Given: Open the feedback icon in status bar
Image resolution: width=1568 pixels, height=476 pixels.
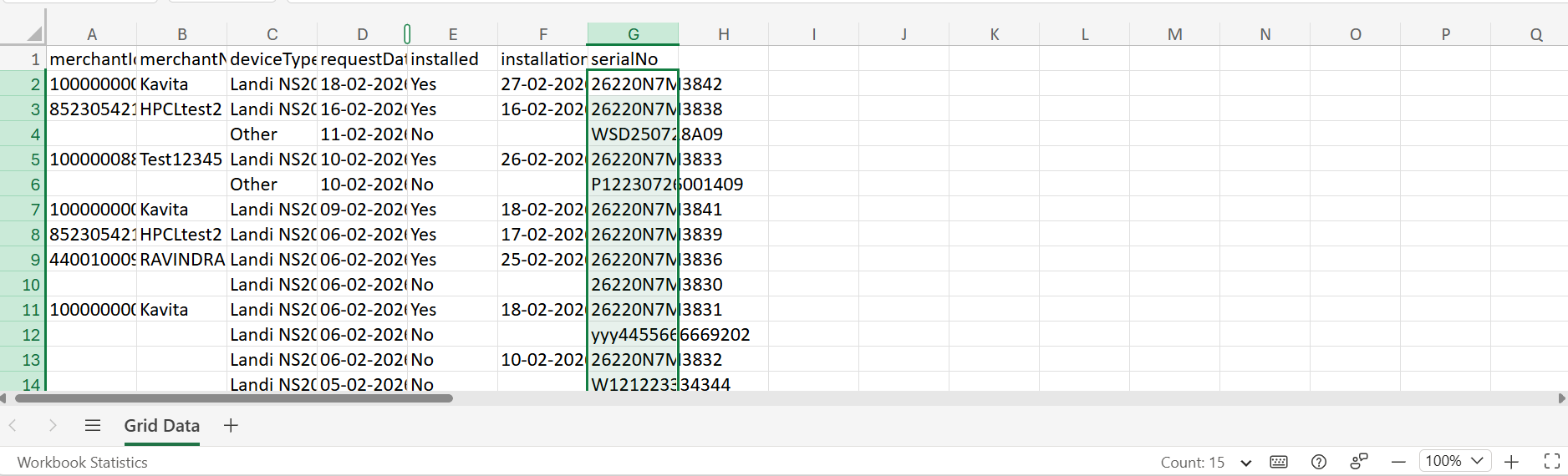Looking at the screenshot, I should click(1359, 462).
